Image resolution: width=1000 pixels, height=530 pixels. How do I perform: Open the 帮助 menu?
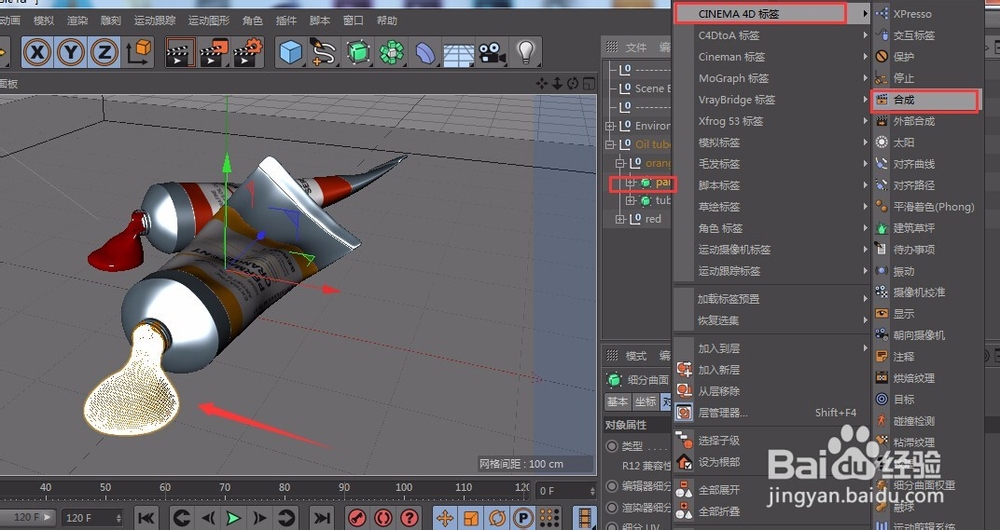pos(386,20)
